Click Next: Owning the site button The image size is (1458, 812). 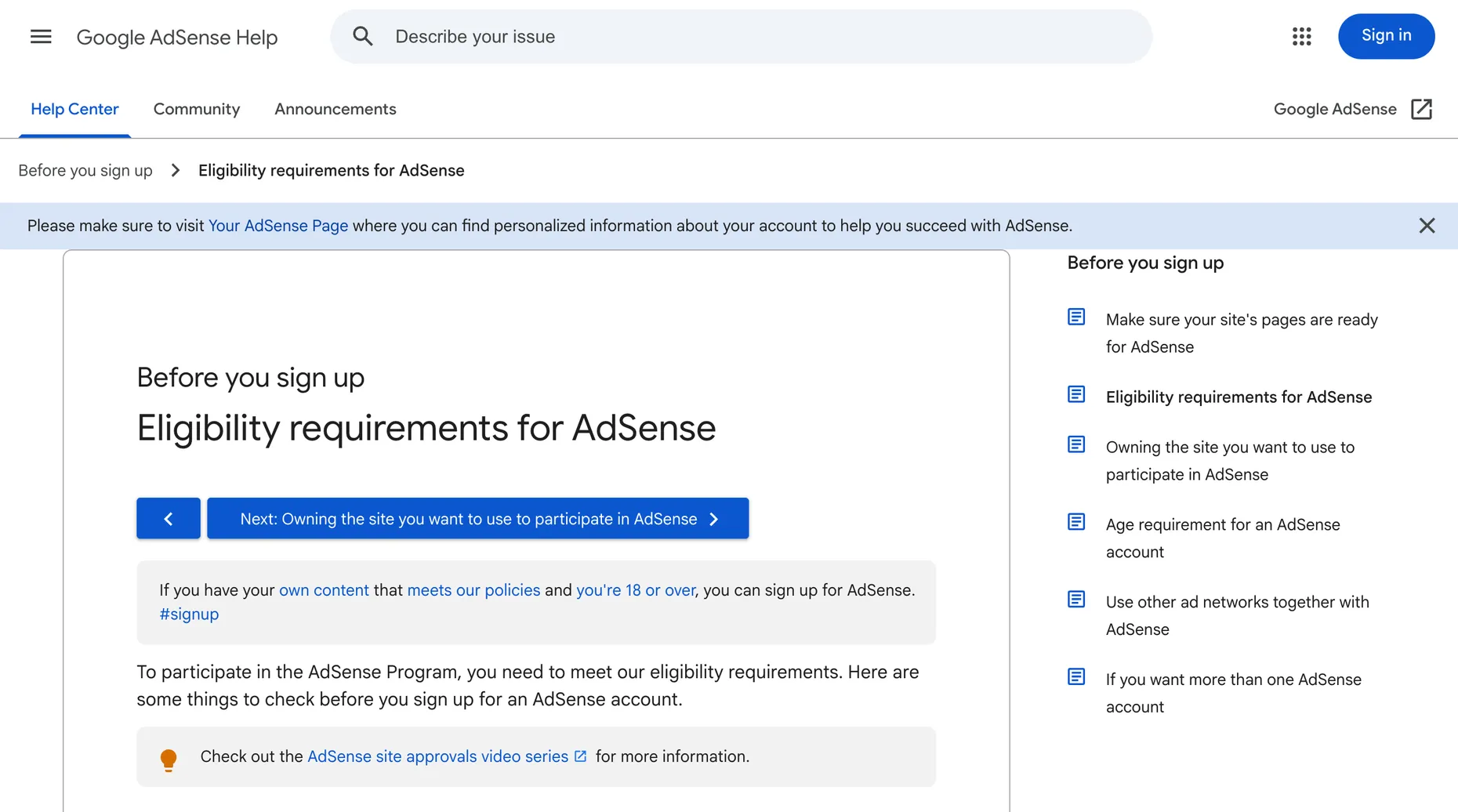pyautogui.click(x=478, y=518)
